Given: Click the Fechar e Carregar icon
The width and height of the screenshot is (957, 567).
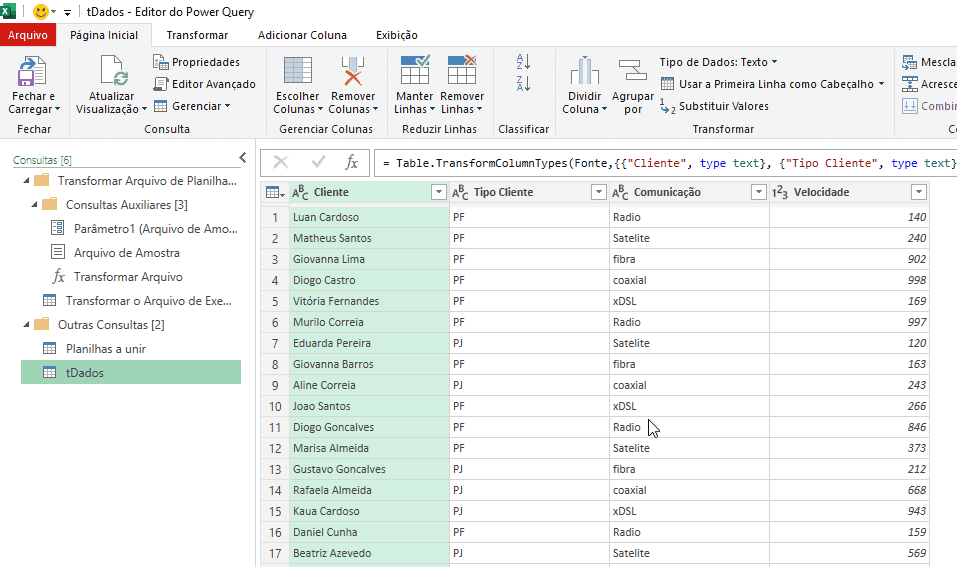Looking at the screenshot, I should tap(34, 72).
